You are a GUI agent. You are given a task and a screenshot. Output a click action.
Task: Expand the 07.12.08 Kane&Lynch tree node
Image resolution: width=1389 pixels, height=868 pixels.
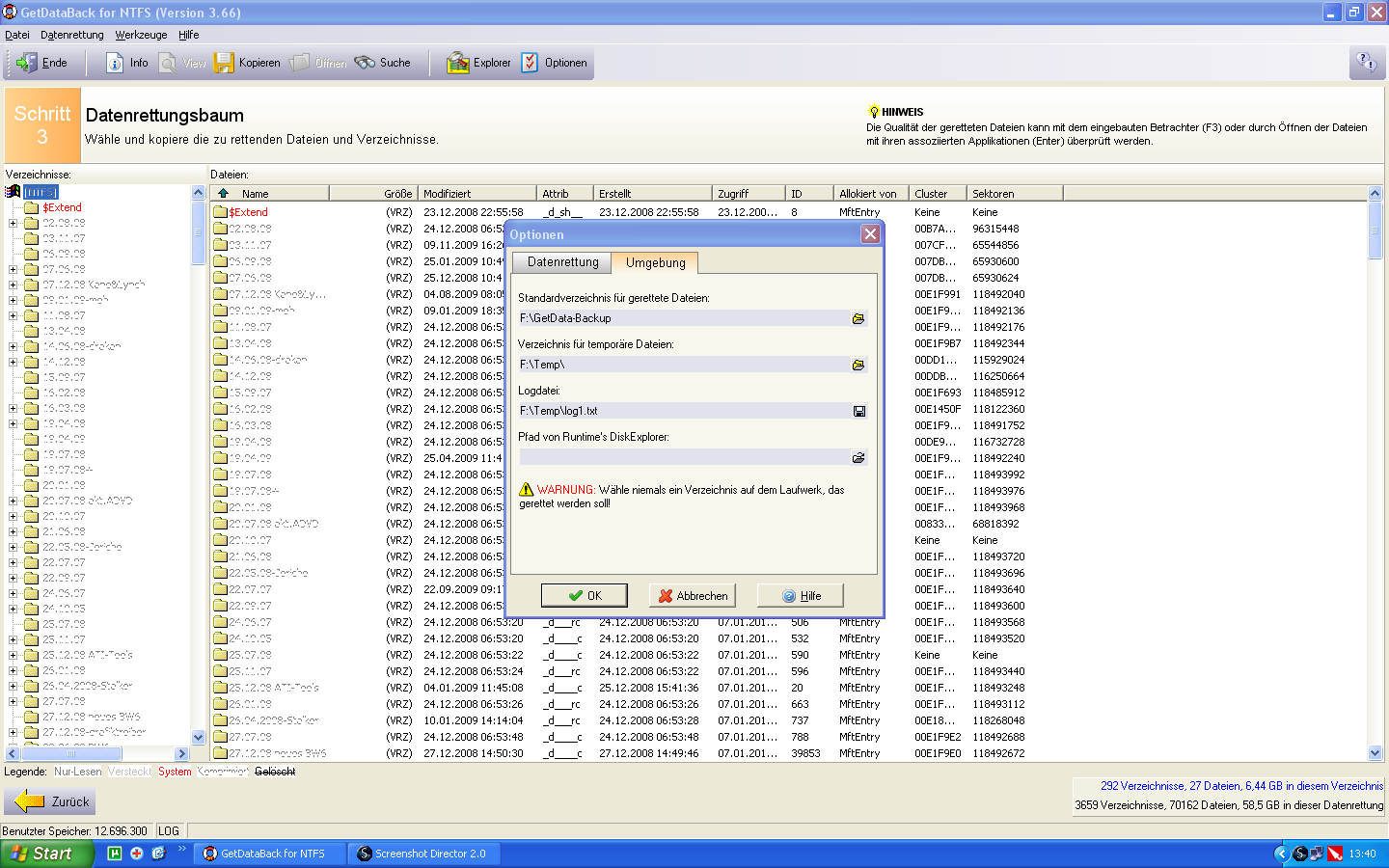click(14, 285)
